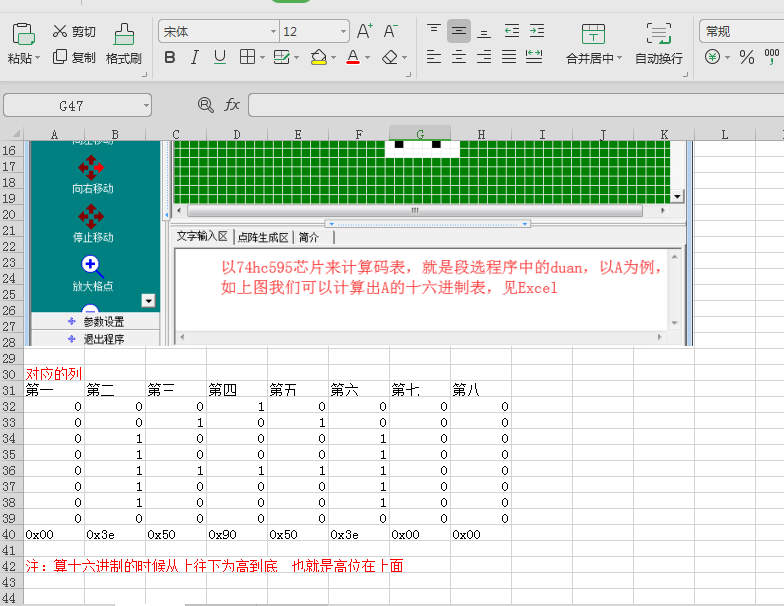Toggle vertical middle alignment
Screen dimensions: 784x606
pyautogui.click(x=458, y=31)
